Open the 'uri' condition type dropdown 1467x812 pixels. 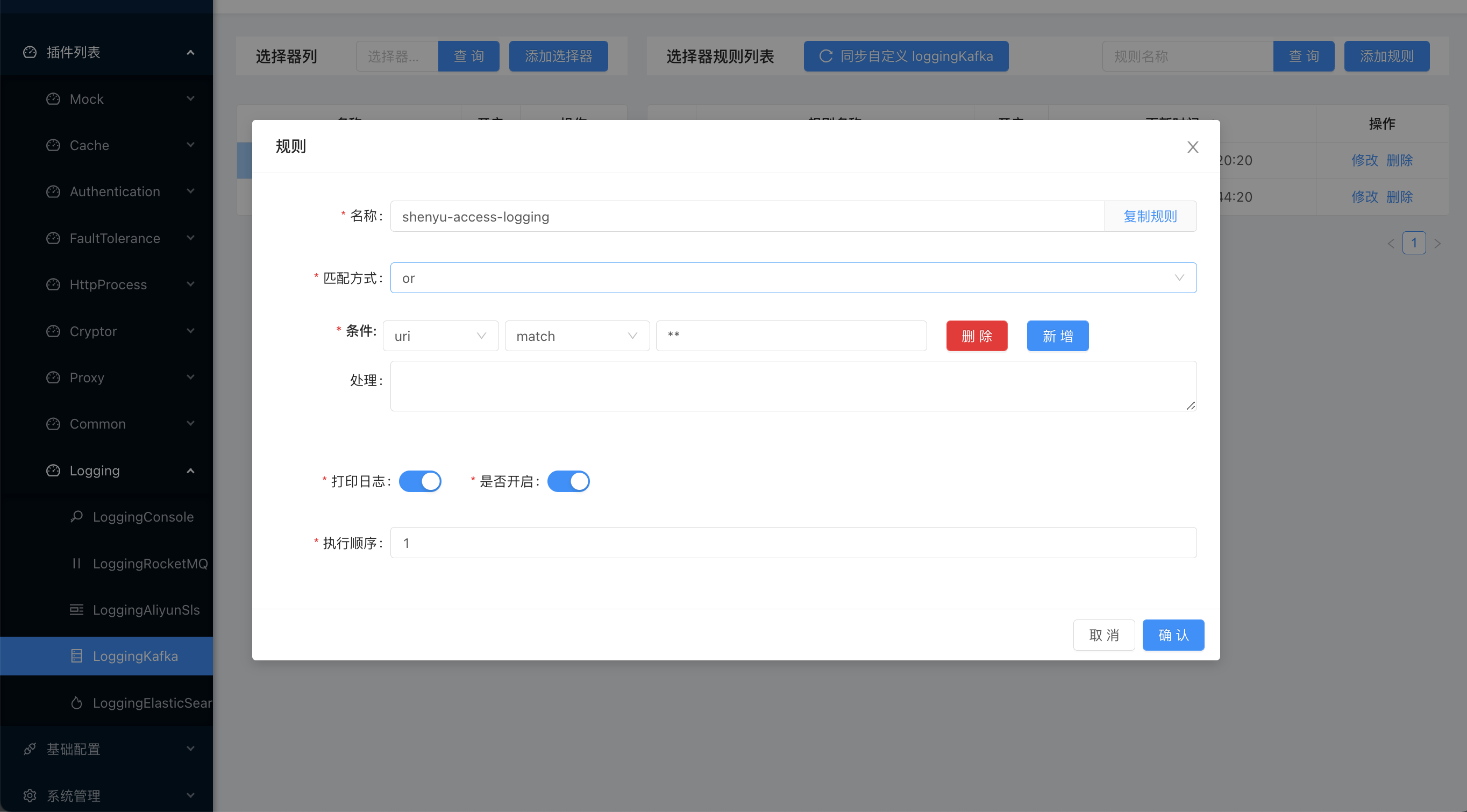tap(440, 336)
